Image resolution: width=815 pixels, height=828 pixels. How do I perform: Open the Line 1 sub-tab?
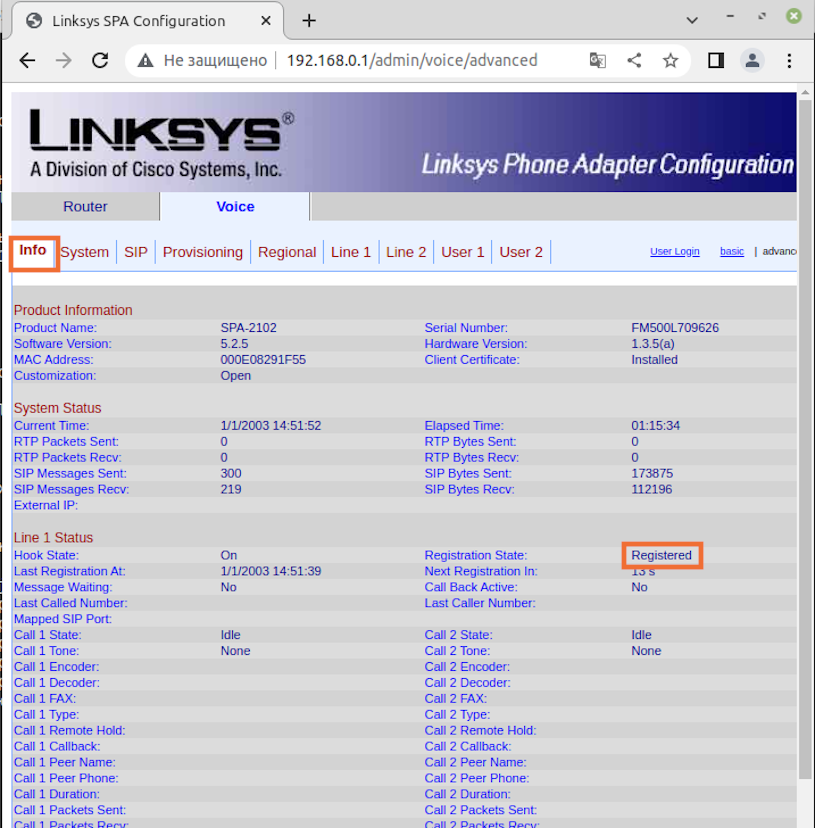pos(351,252)
